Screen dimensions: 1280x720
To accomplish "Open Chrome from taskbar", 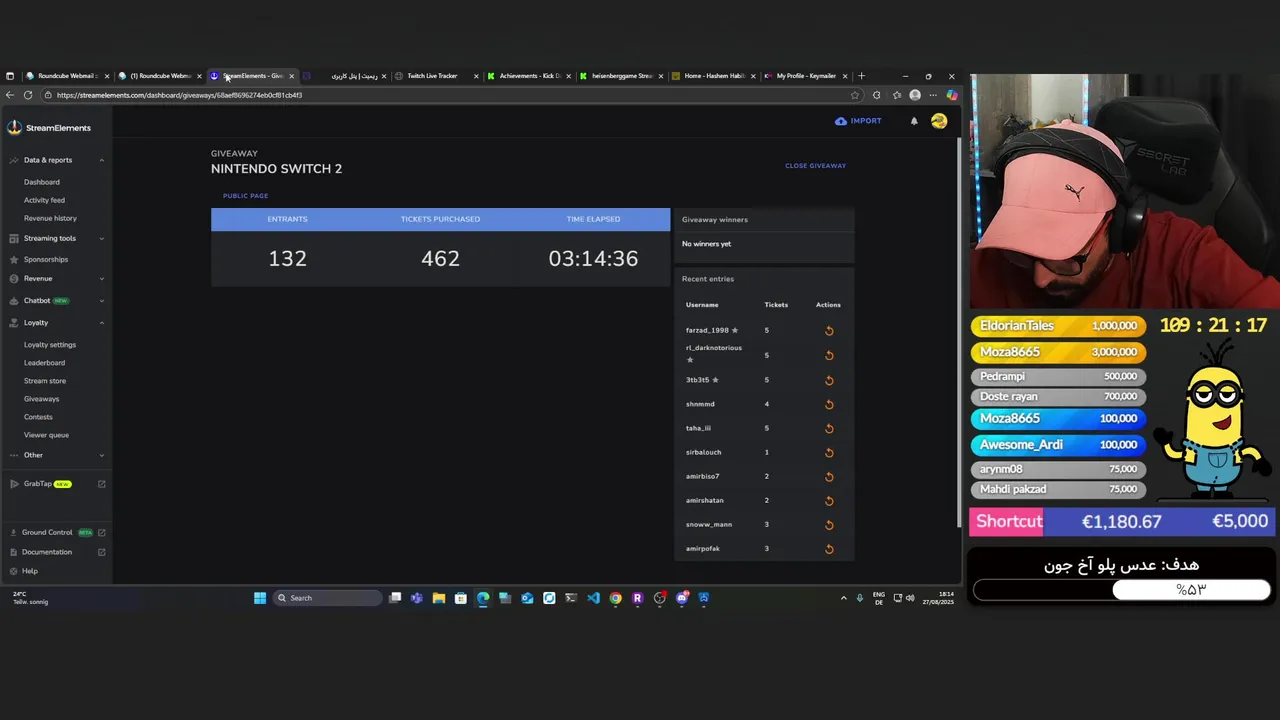I will point(615,598).
